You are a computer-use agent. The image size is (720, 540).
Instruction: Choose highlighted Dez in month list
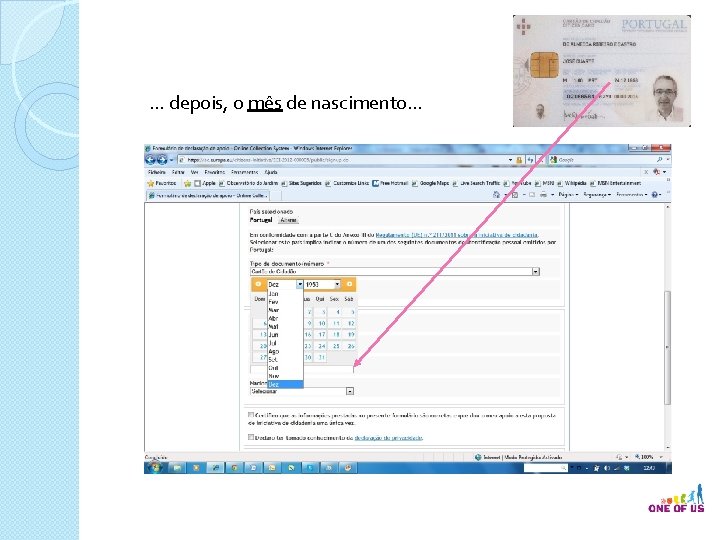[285, 384]
